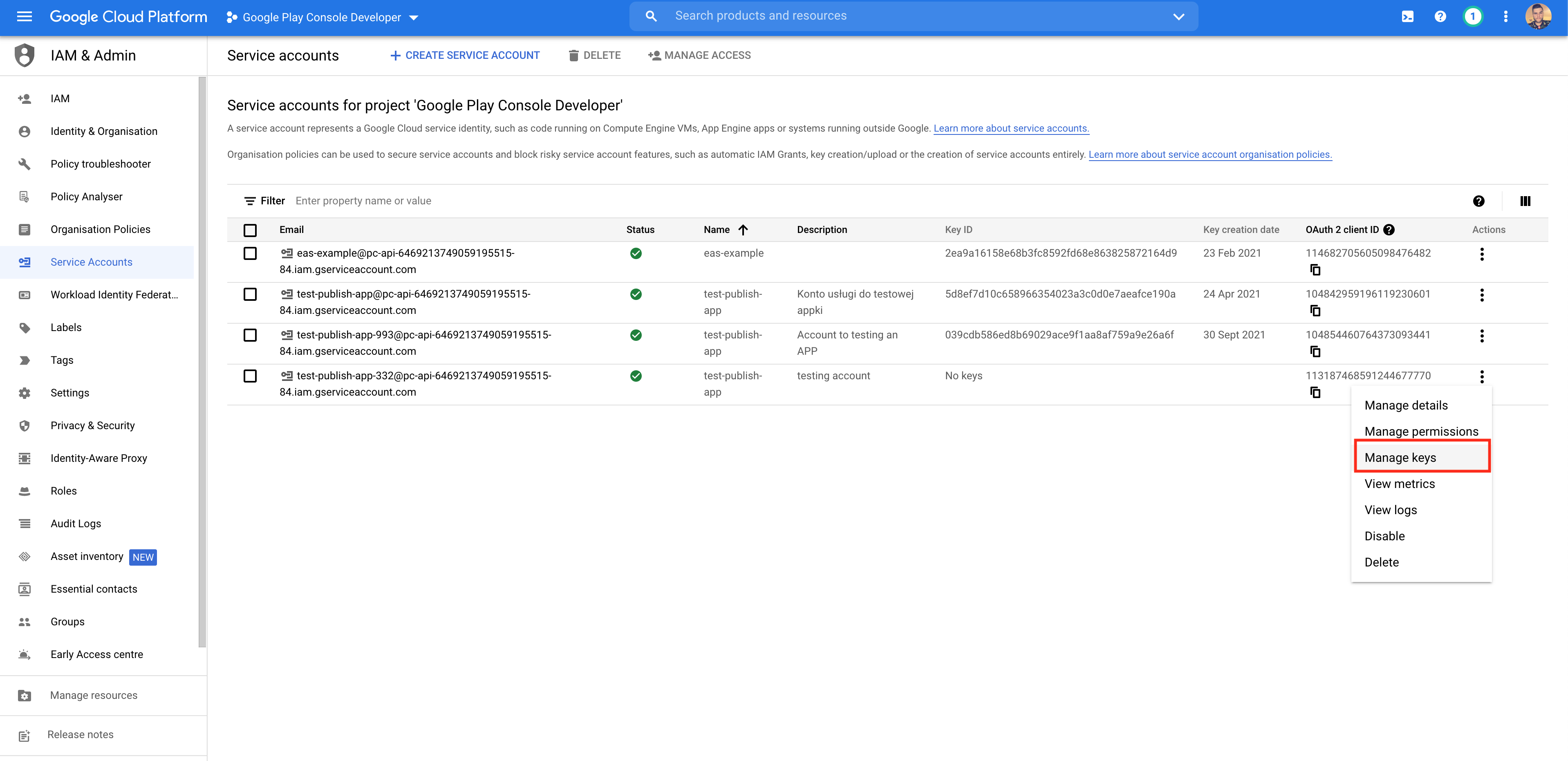Screen dimensions: 1568x761
Task: Go to IAM in sidebar
Action: pos(97,98)
